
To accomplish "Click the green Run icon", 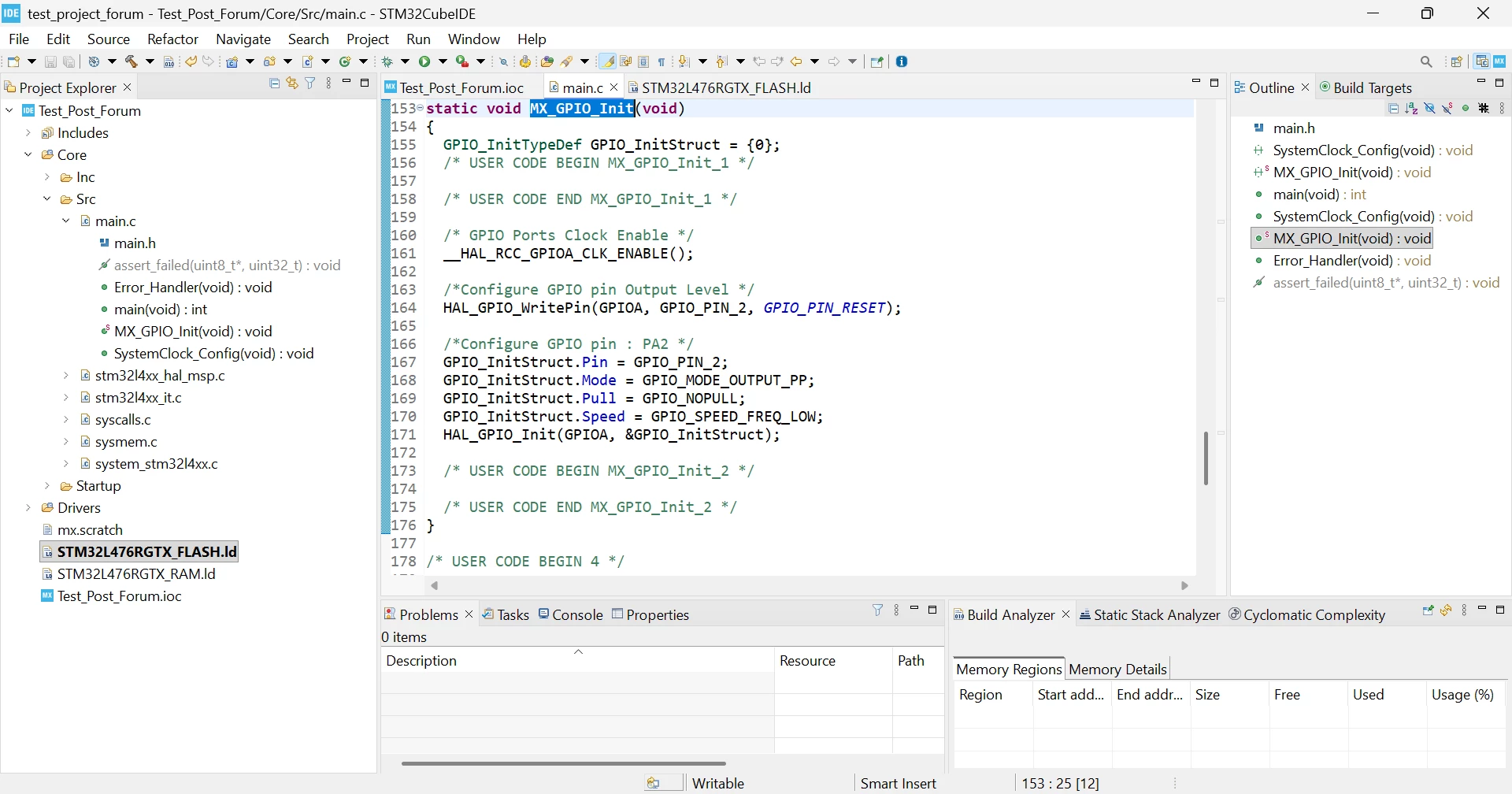I will (424, 61).
